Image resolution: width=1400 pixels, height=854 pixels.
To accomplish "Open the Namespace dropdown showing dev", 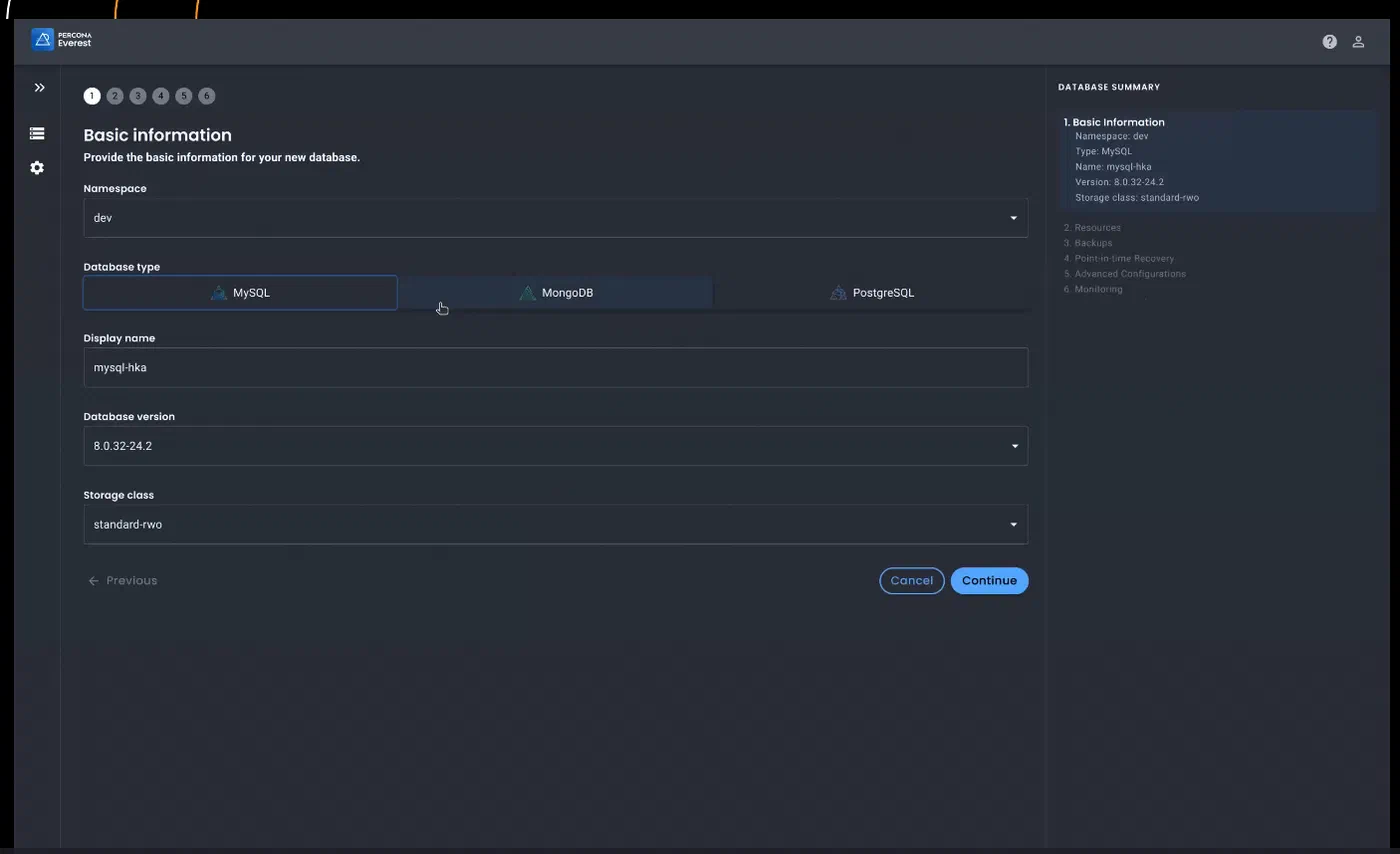I will 555,218.
